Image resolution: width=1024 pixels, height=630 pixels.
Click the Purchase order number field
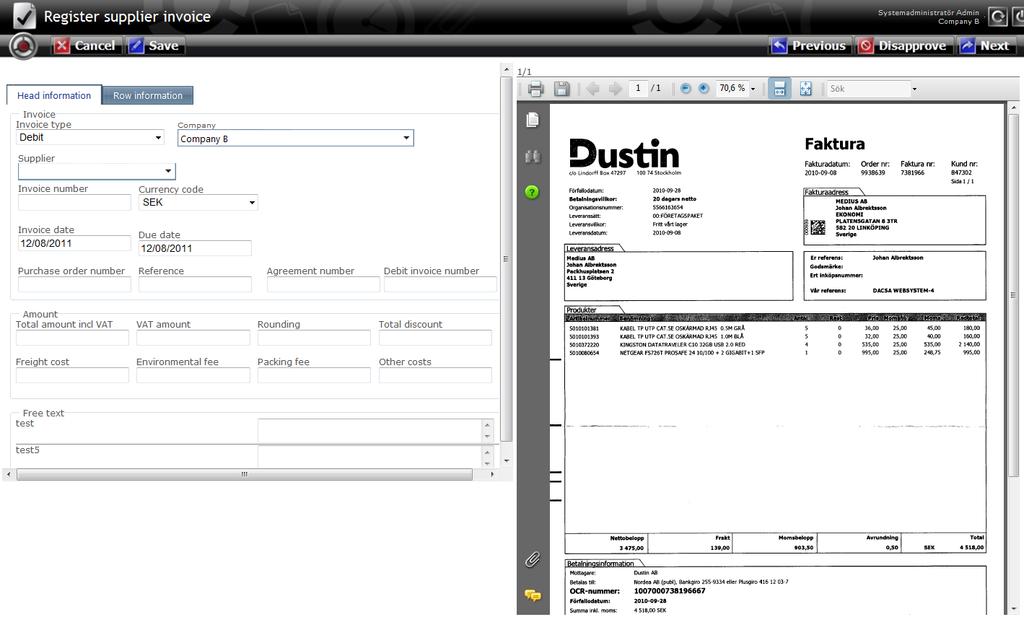pyautogui.click(x=74, y=284)
